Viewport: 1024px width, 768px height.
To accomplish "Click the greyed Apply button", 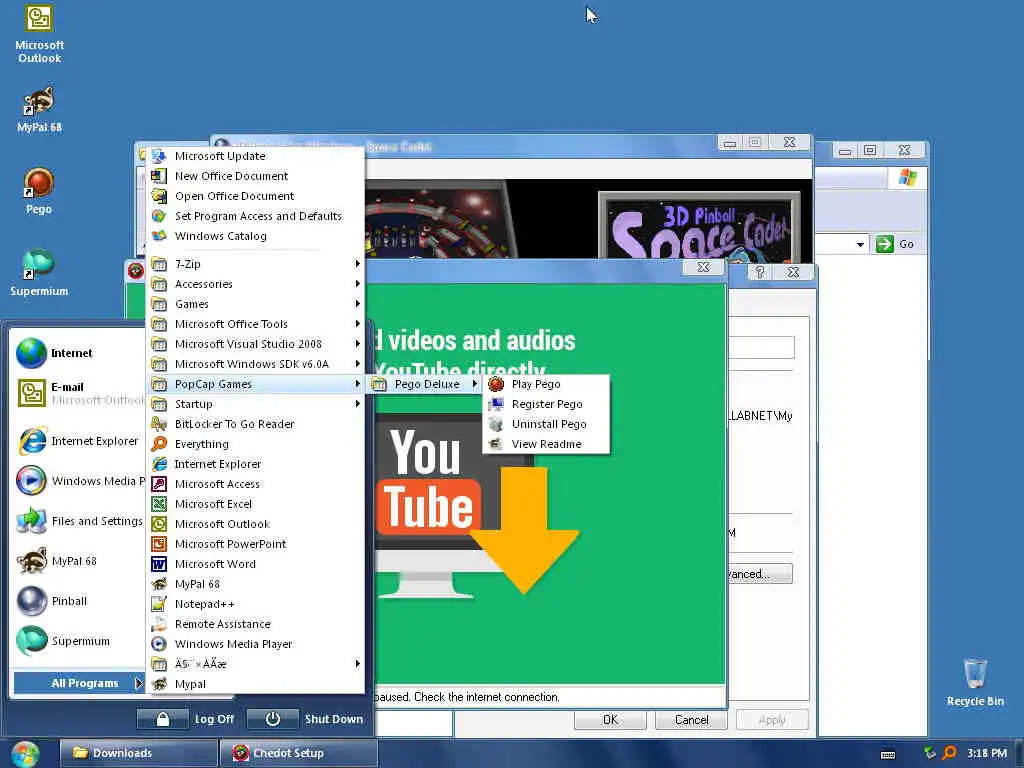I will tap(772, 720).
